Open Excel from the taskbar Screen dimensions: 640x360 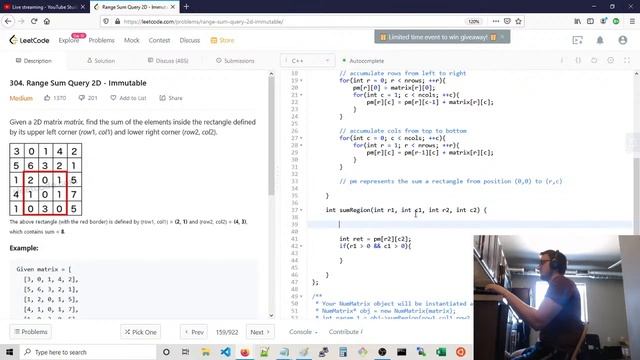pos(441,352)
